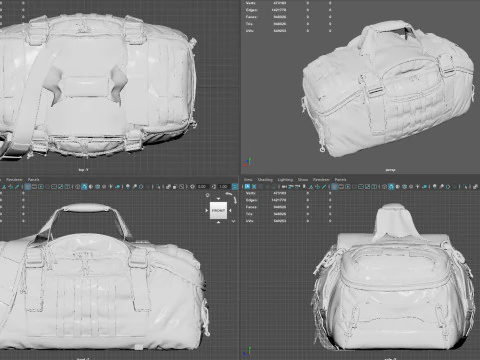
Task: Click ViewCube left arrow beside FRONT
Action: pyautogui.click(x=207, y=210)
